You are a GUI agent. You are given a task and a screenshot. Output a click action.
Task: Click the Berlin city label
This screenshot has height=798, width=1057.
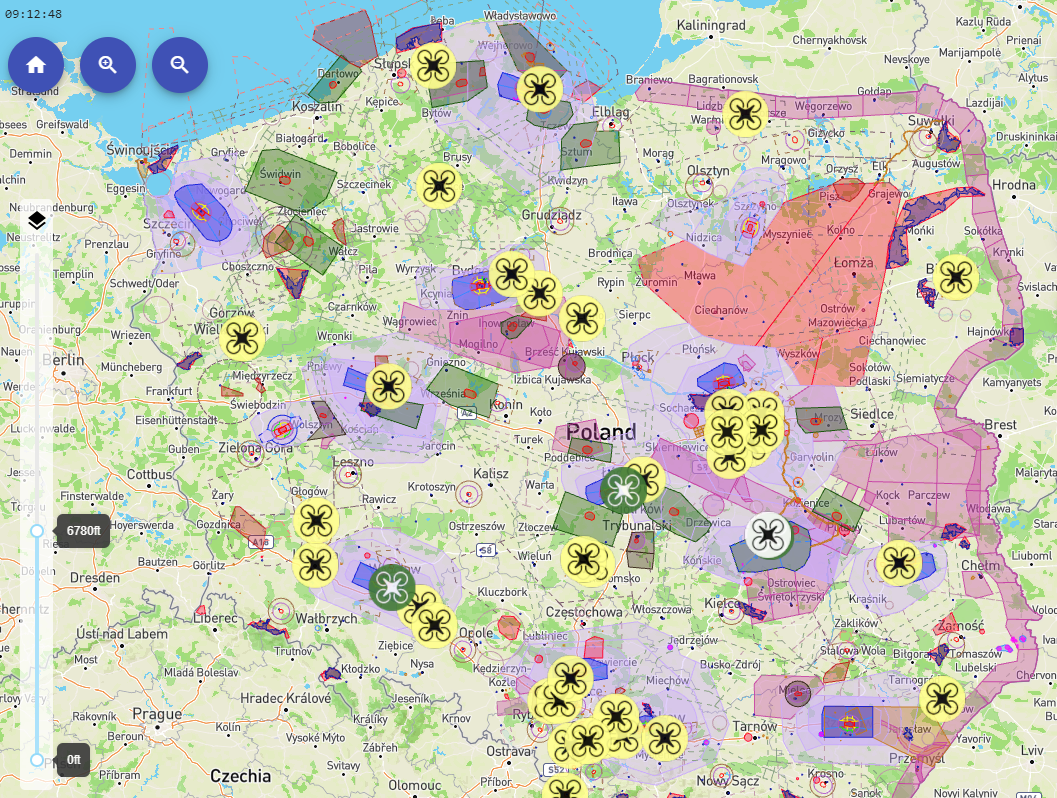coord(63,360)
